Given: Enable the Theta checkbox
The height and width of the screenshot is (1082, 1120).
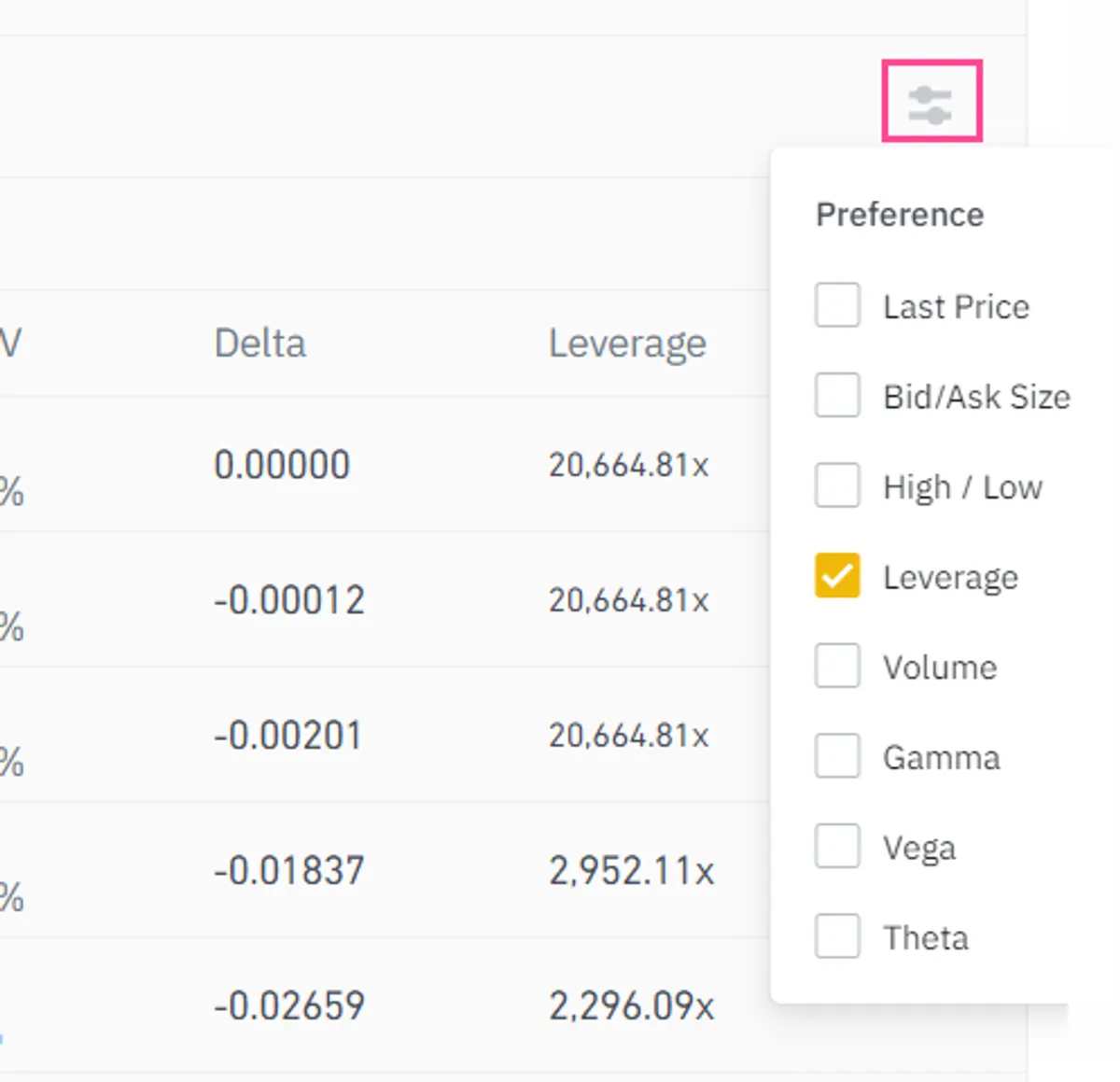Looking at the screenshot, I should [837, 935].
